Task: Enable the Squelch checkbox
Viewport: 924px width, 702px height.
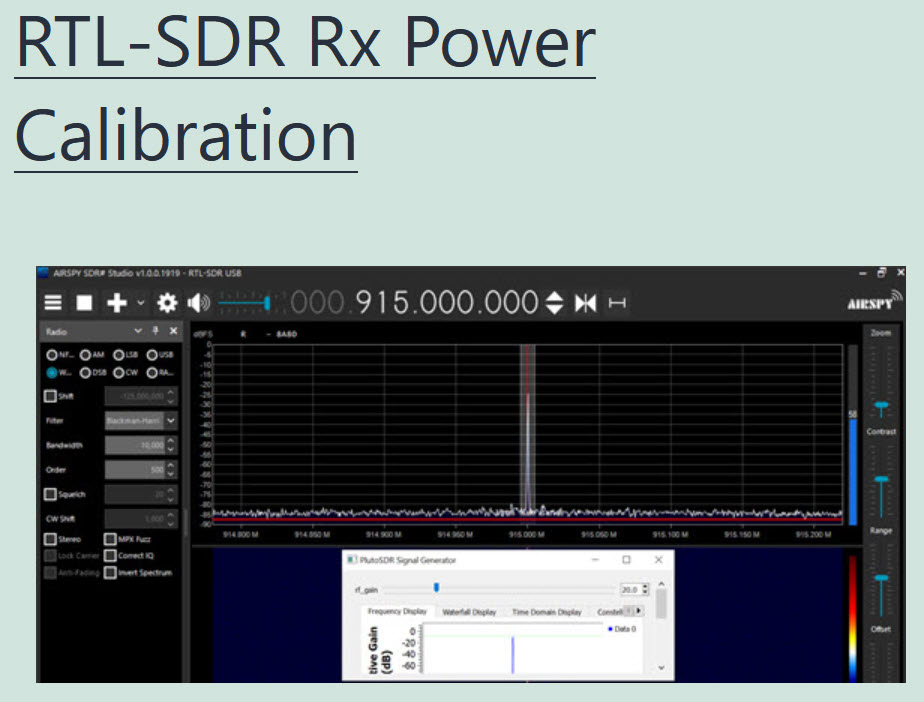Action: pyautogui.click(x=51, y=494)
